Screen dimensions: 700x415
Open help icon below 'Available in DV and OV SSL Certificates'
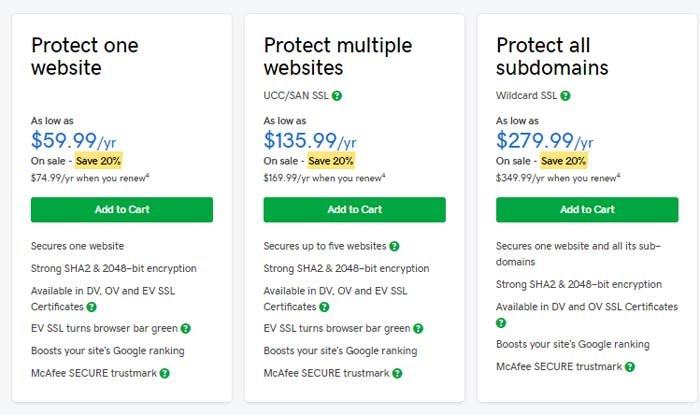click(501, 323)
